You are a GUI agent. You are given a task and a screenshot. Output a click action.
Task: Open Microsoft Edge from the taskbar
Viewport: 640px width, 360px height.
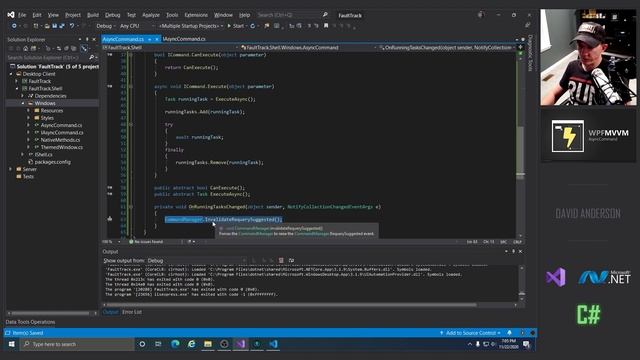coord(175,344)
